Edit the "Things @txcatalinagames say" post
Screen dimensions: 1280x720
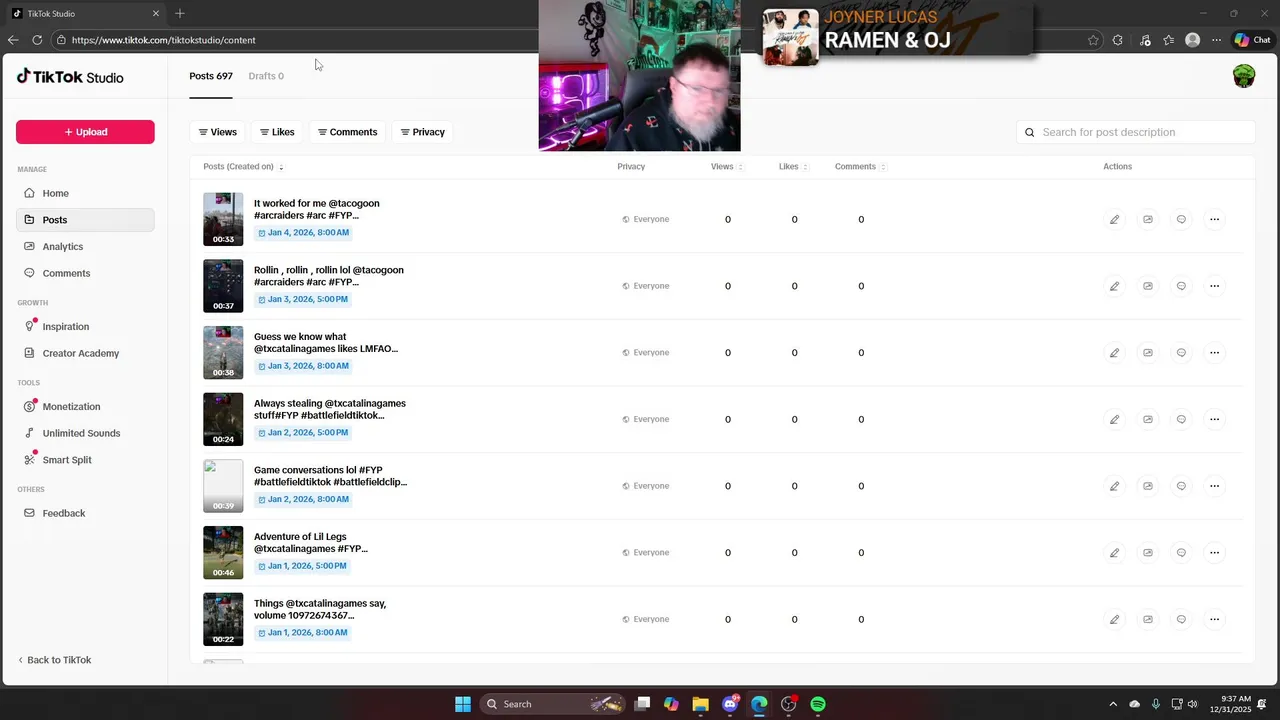[x=1114, y=619]
